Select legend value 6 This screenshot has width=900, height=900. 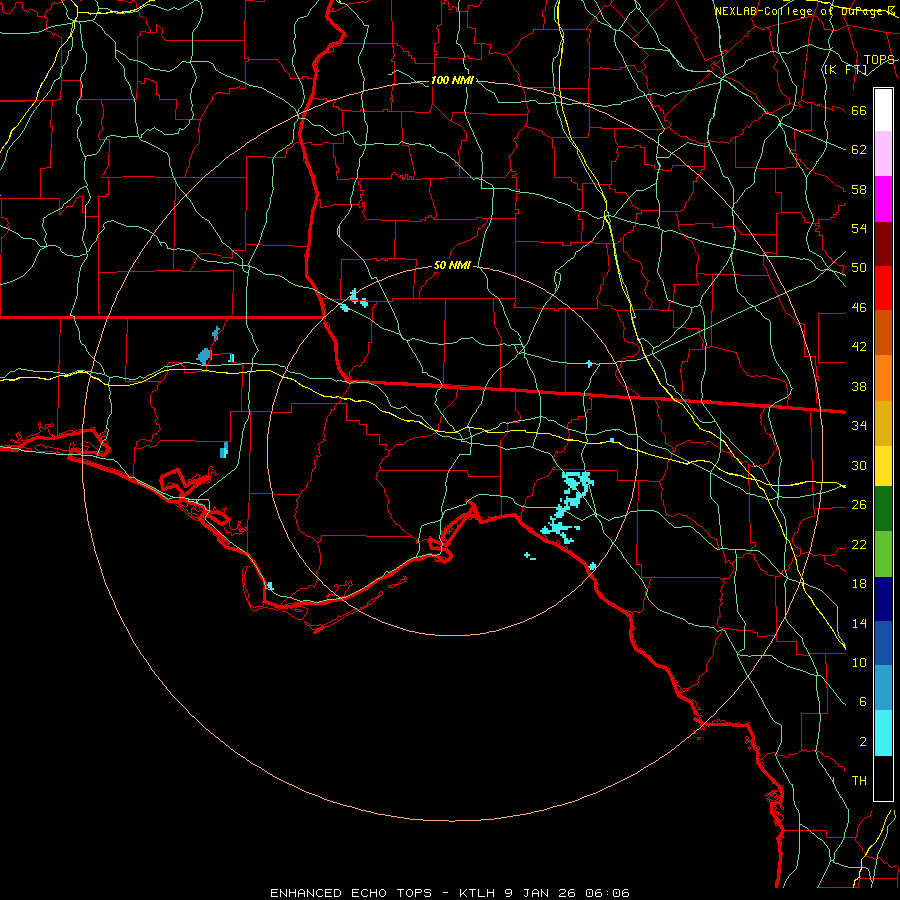tap(862, 701)
